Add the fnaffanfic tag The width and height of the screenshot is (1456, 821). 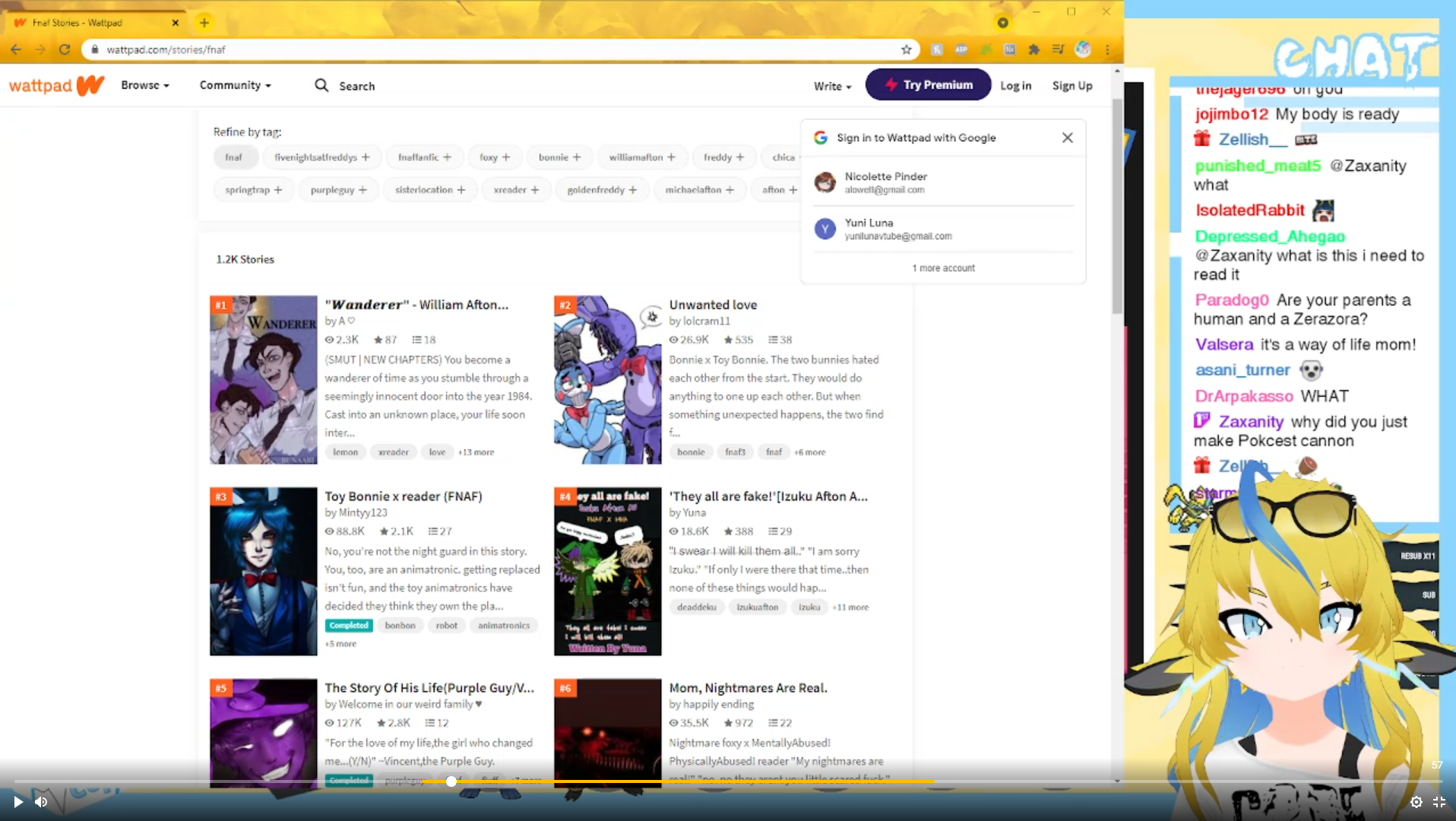(425, 157)
